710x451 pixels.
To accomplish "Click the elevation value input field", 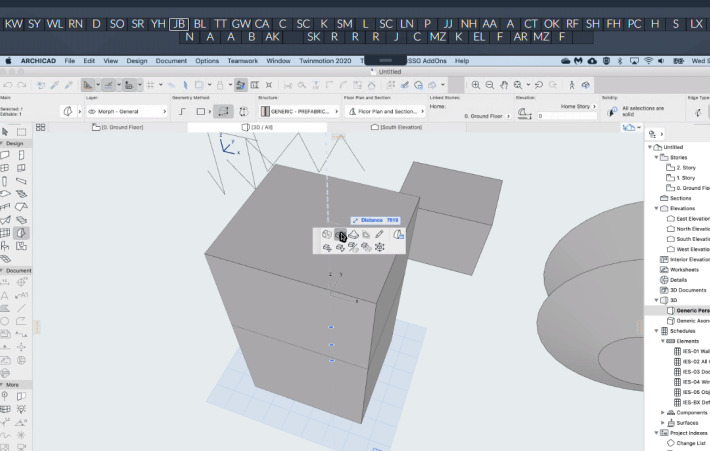I will (567, 116).
